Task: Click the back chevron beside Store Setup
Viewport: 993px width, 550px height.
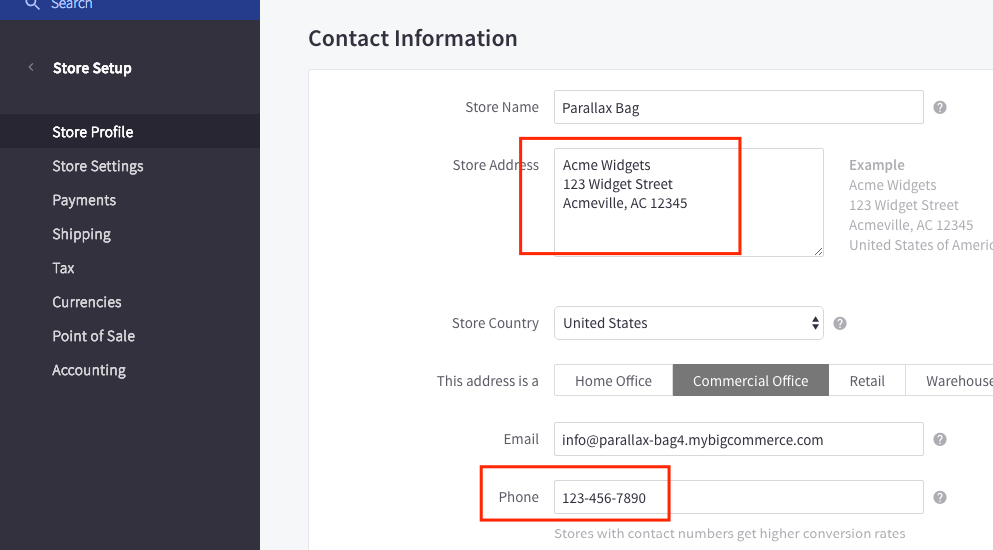Action: [31, 68]
